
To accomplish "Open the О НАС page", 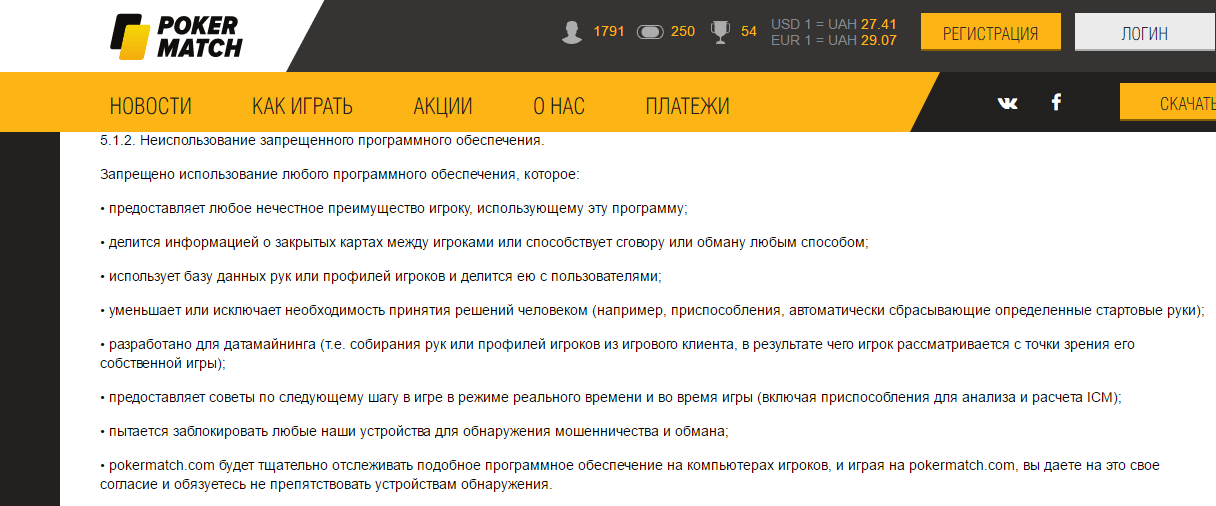I will coord(559,106).
